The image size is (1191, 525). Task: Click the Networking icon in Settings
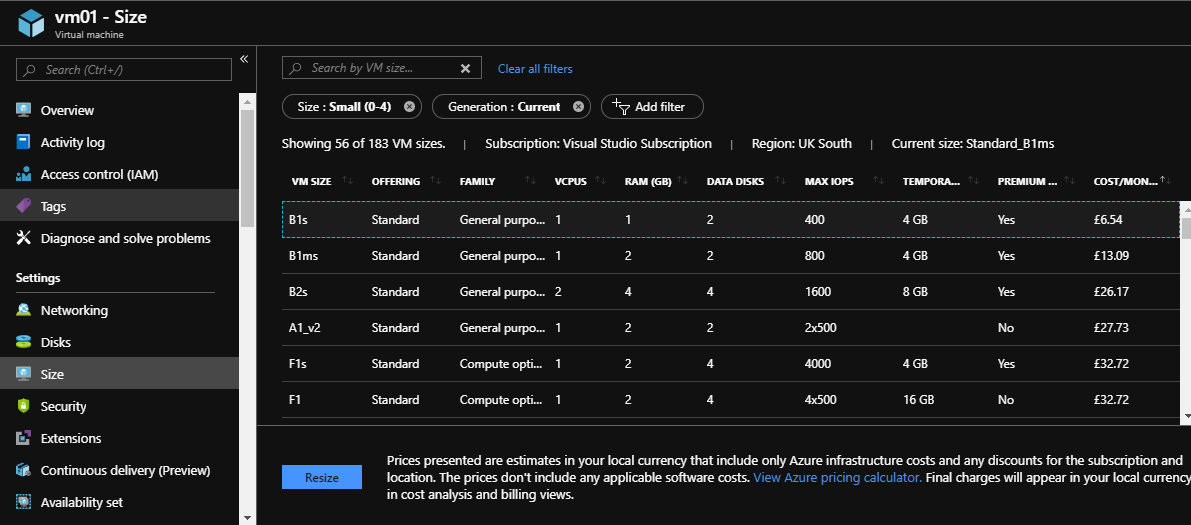(23, 310)
